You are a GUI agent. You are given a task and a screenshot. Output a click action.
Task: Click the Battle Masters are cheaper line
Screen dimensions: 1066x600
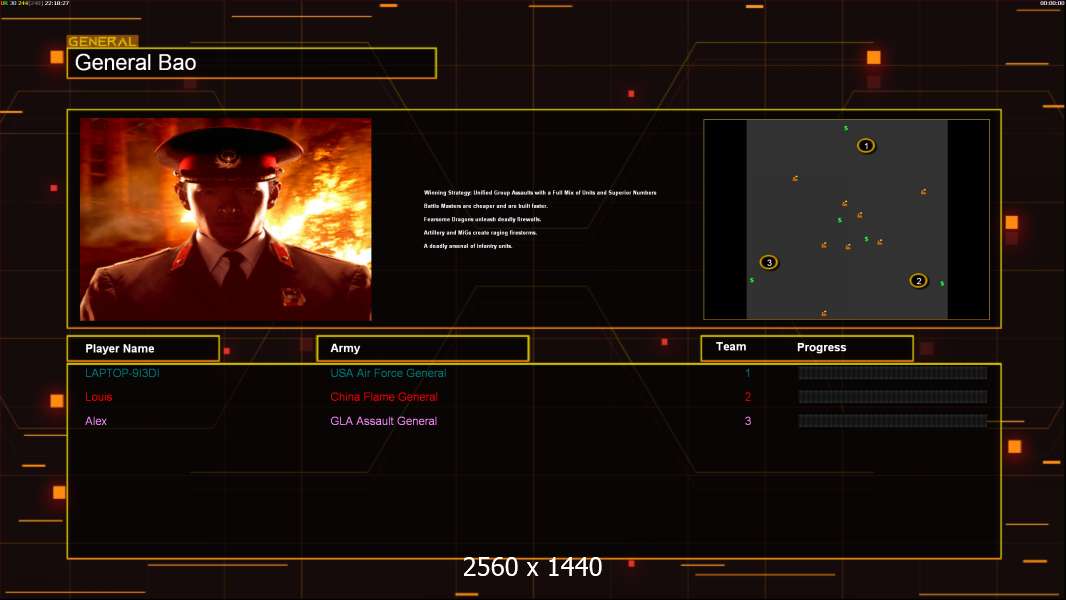point(485,206)
